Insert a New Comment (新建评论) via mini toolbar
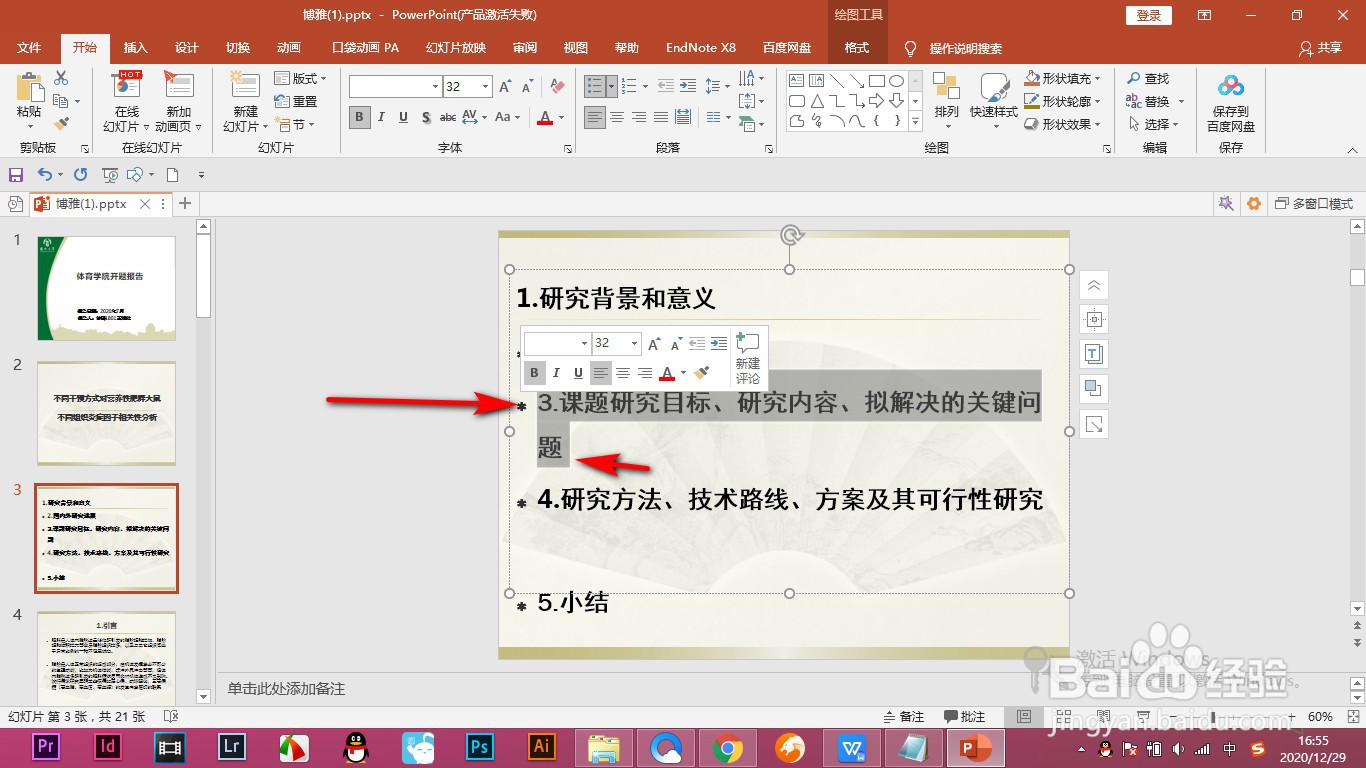 (x=747, y=357)
